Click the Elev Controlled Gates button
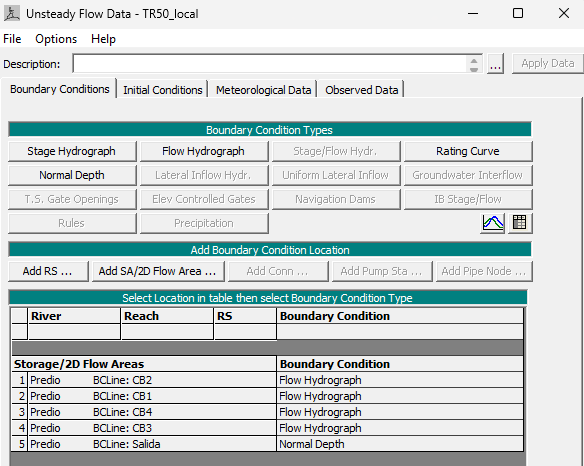This screenshot has width=584, height=466. click(204, 199)
